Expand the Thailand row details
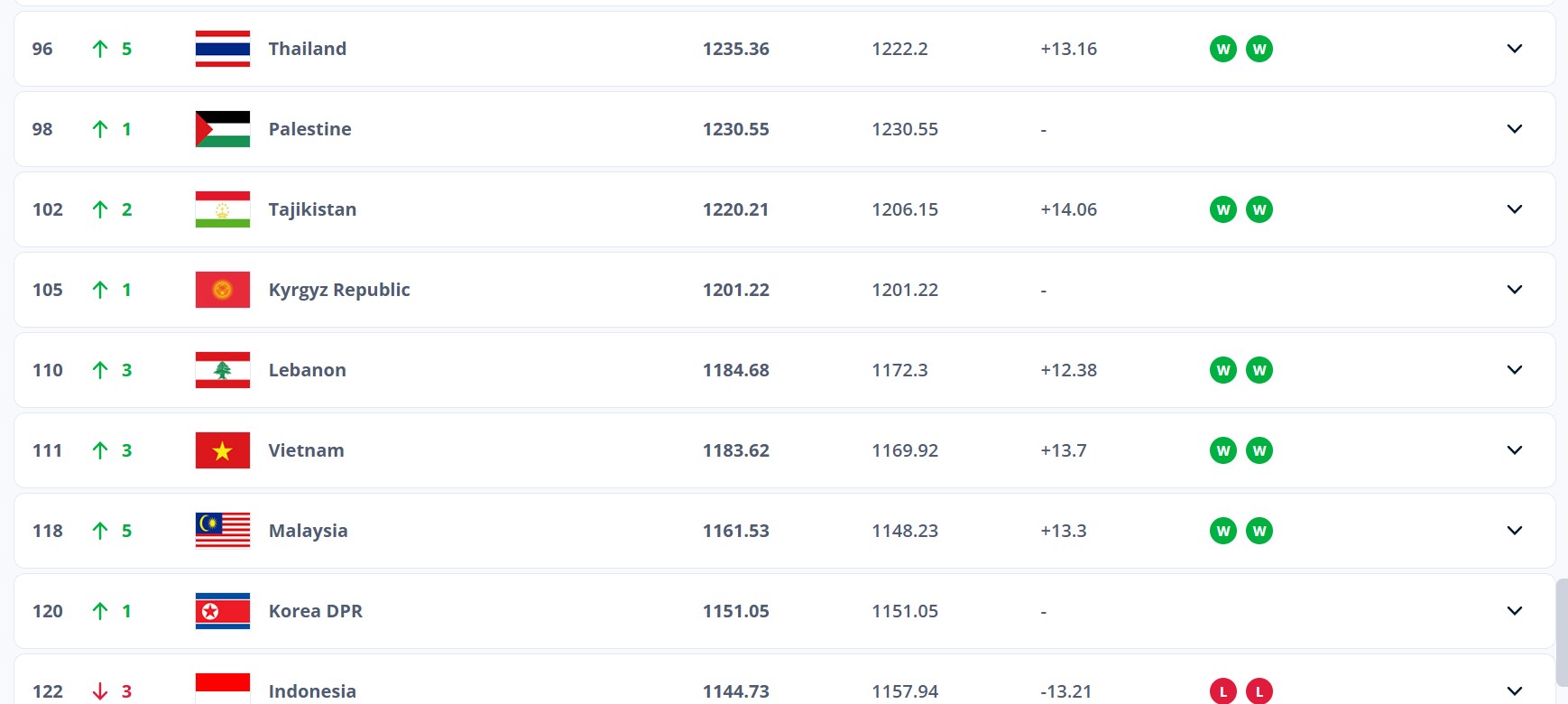 click(x=1514, y=49)
